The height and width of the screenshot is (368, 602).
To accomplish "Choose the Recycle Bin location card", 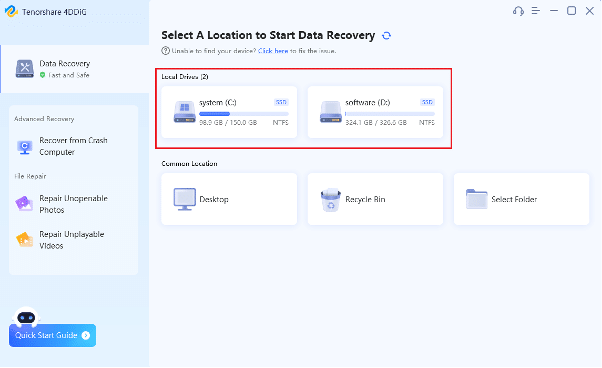I will coord(375,199).
